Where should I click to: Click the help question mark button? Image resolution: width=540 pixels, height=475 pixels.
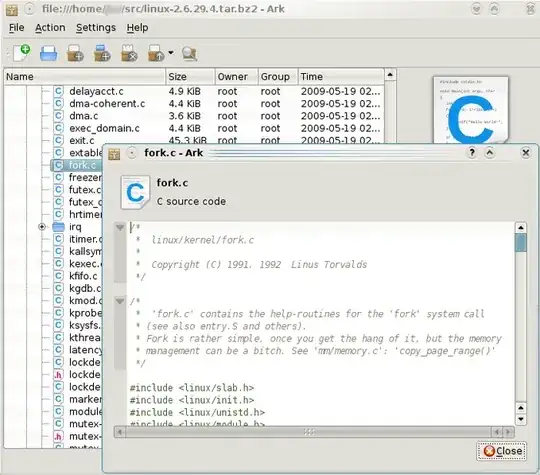pyautogui.click(x=472, y=153)
